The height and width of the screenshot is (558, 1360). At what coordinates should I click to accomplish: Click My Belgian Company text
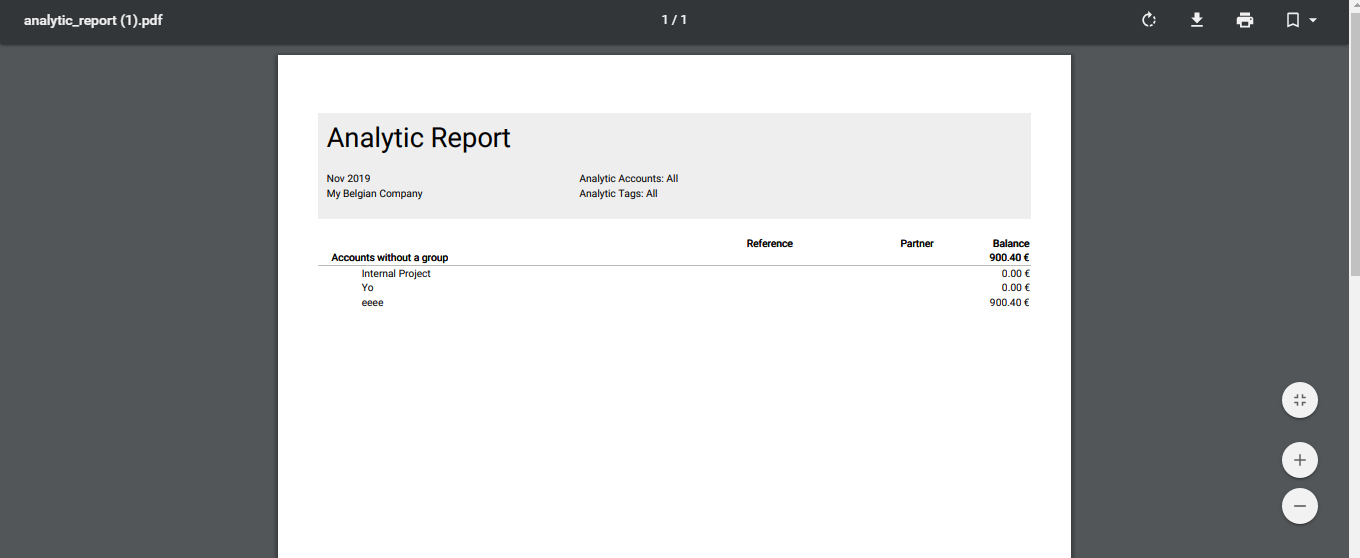(375, 194)
